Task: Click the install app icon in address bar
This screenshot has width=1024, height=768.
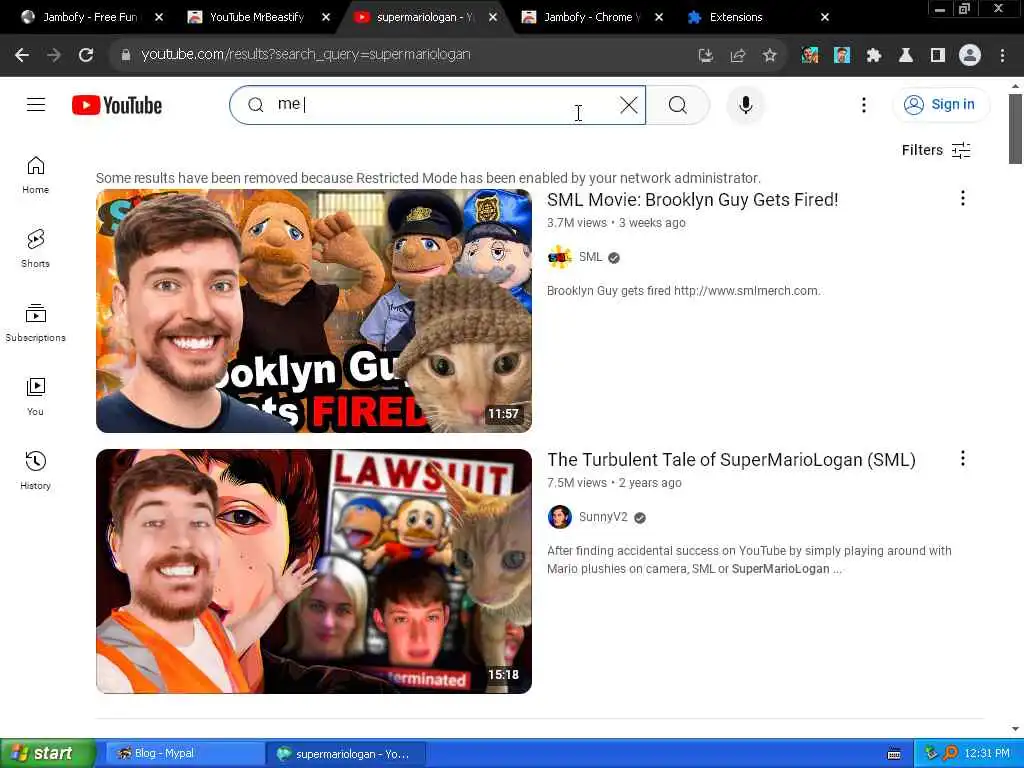Action: (x=705, y=56)
